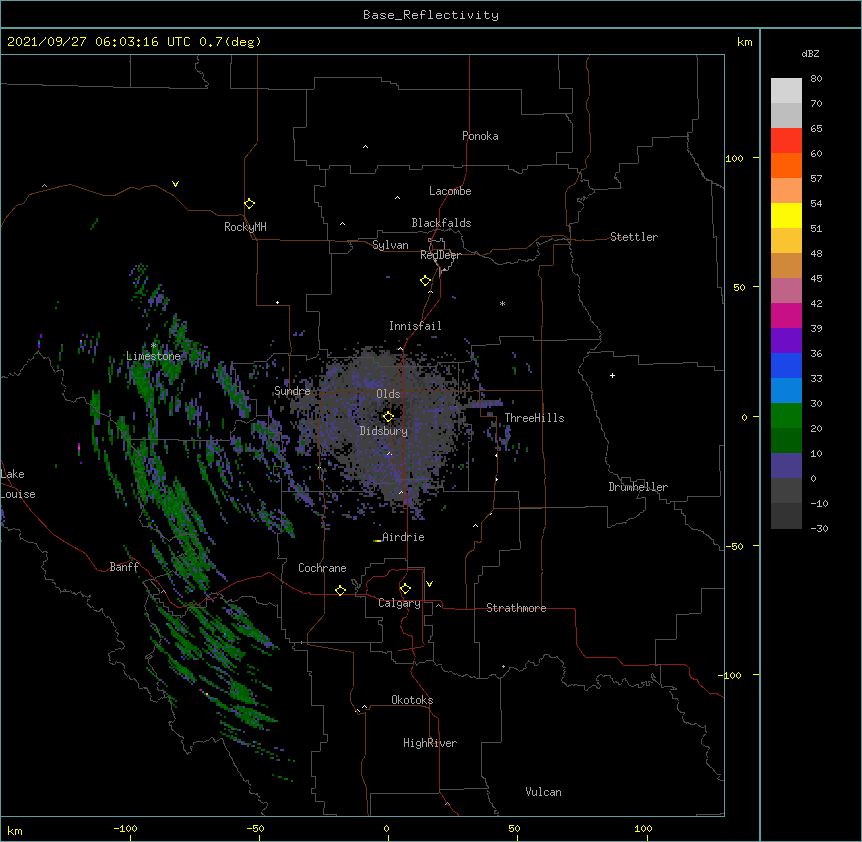Click the red 65 dBZ legend swatch
Screen dimensions: 862x842
tap(786, 141)
